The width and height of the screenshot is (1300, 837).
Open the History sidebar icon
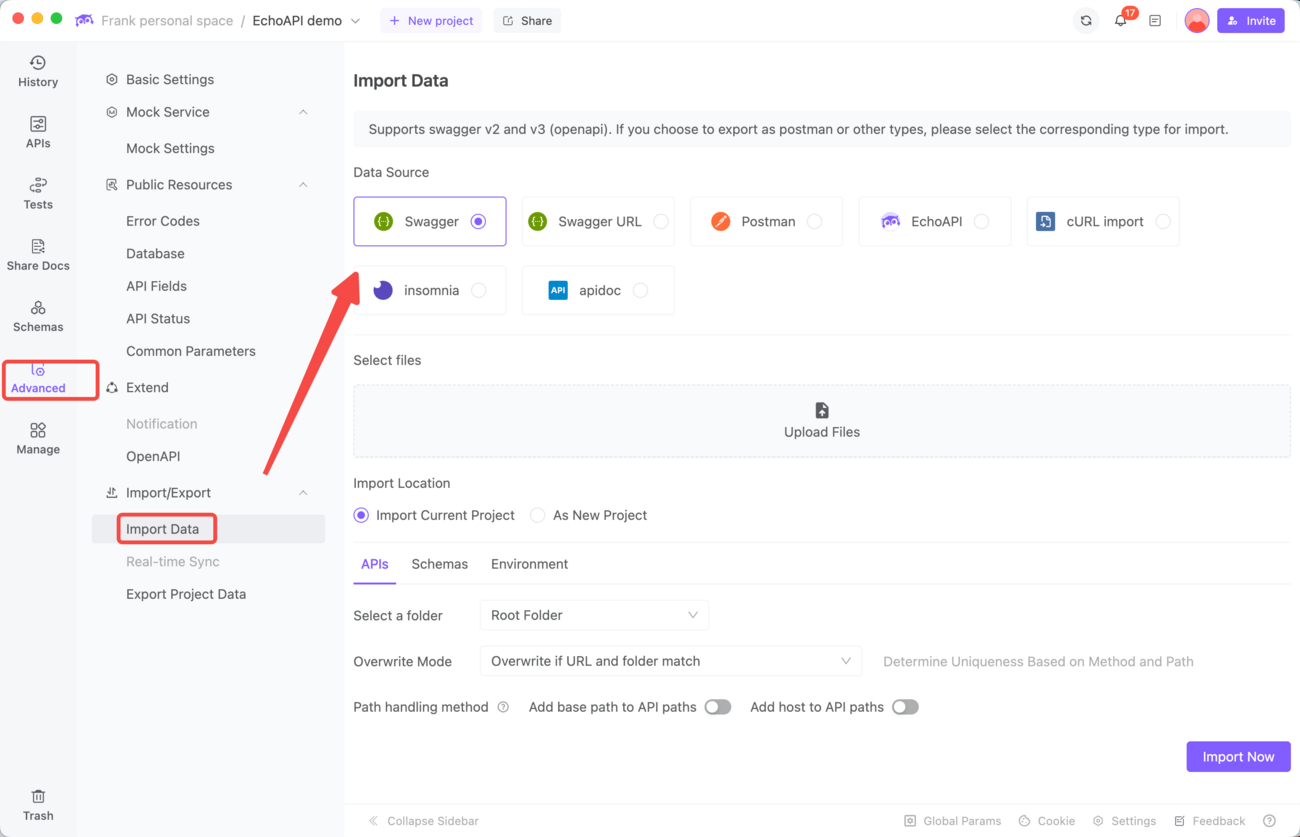[38, 71]
